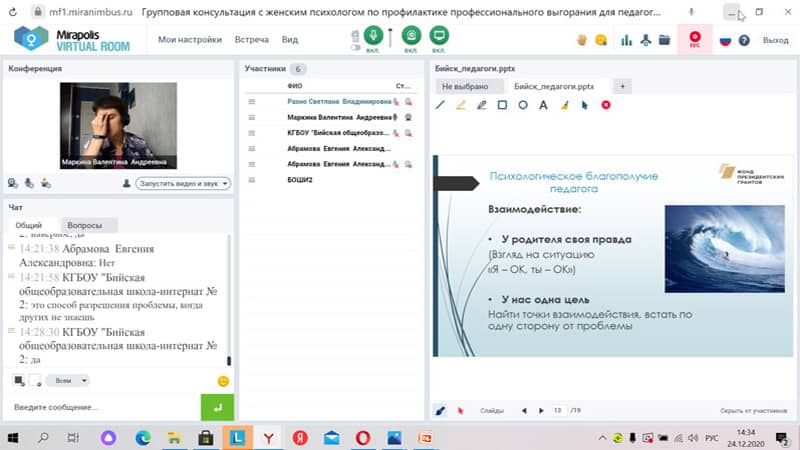
Task: Toggle the REC recording button
Action: tap(695, 39)
